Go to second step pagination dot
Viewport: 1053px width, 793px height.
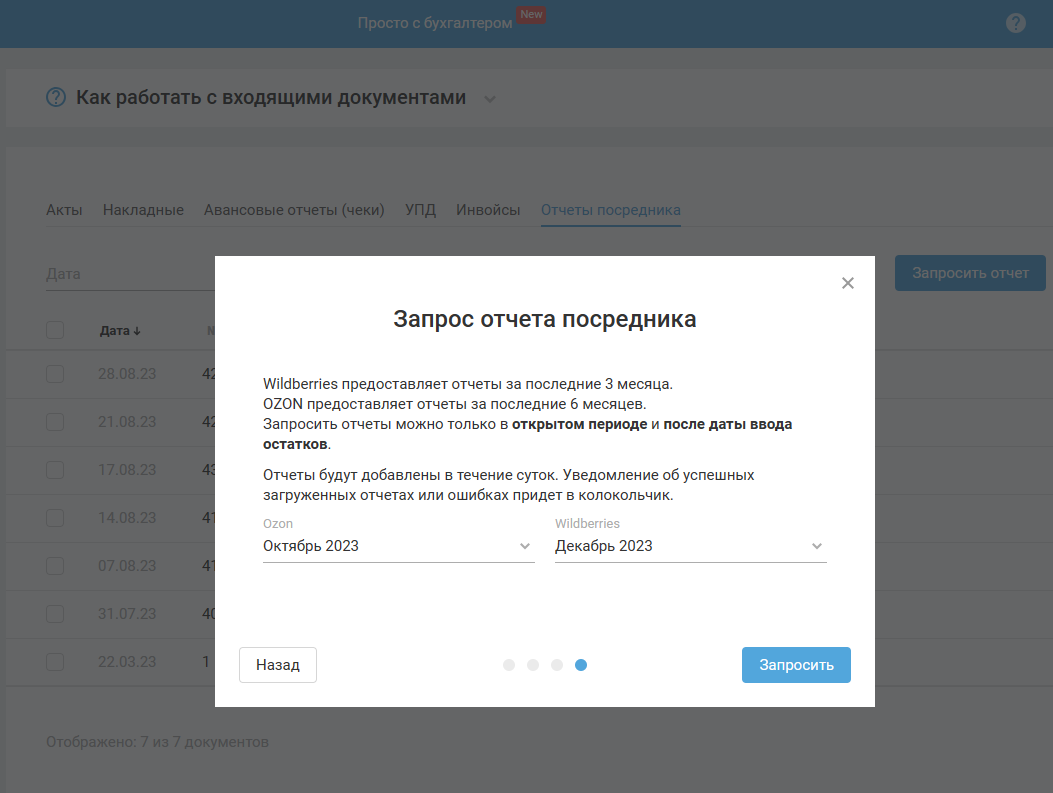(x=533, y=665)
